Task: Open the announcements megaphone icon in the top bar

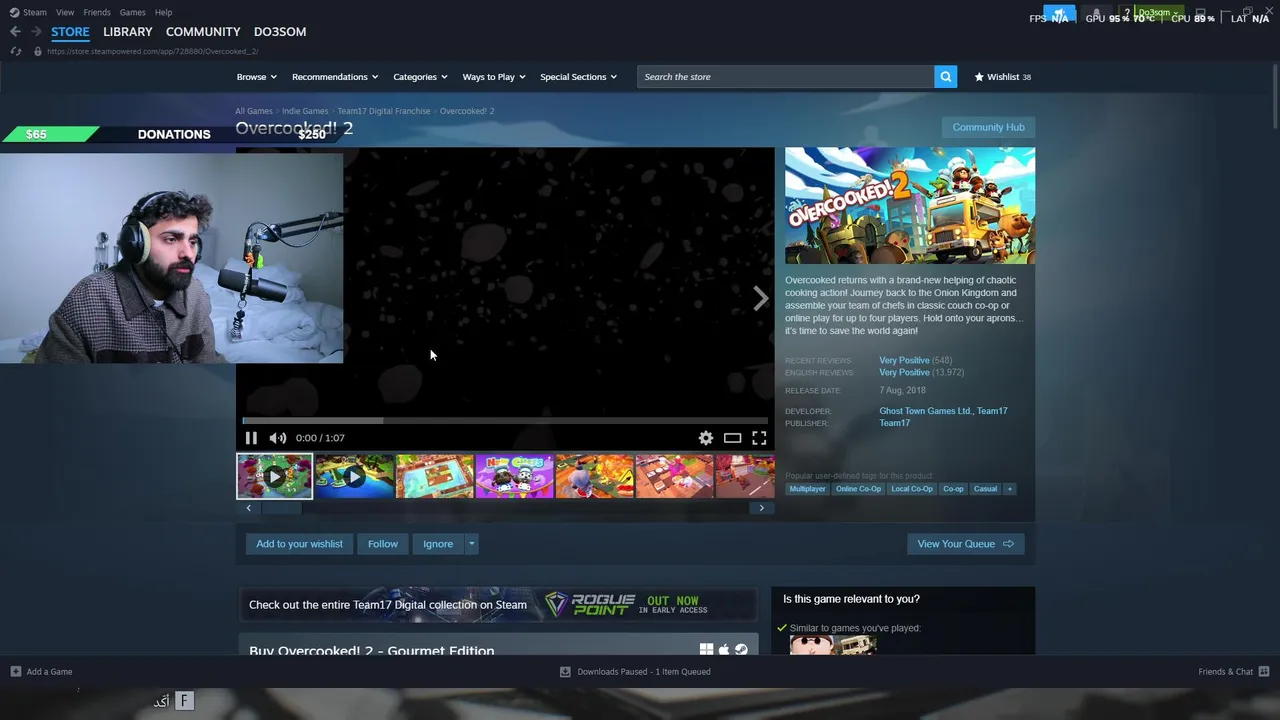Action: point(1060,13)
